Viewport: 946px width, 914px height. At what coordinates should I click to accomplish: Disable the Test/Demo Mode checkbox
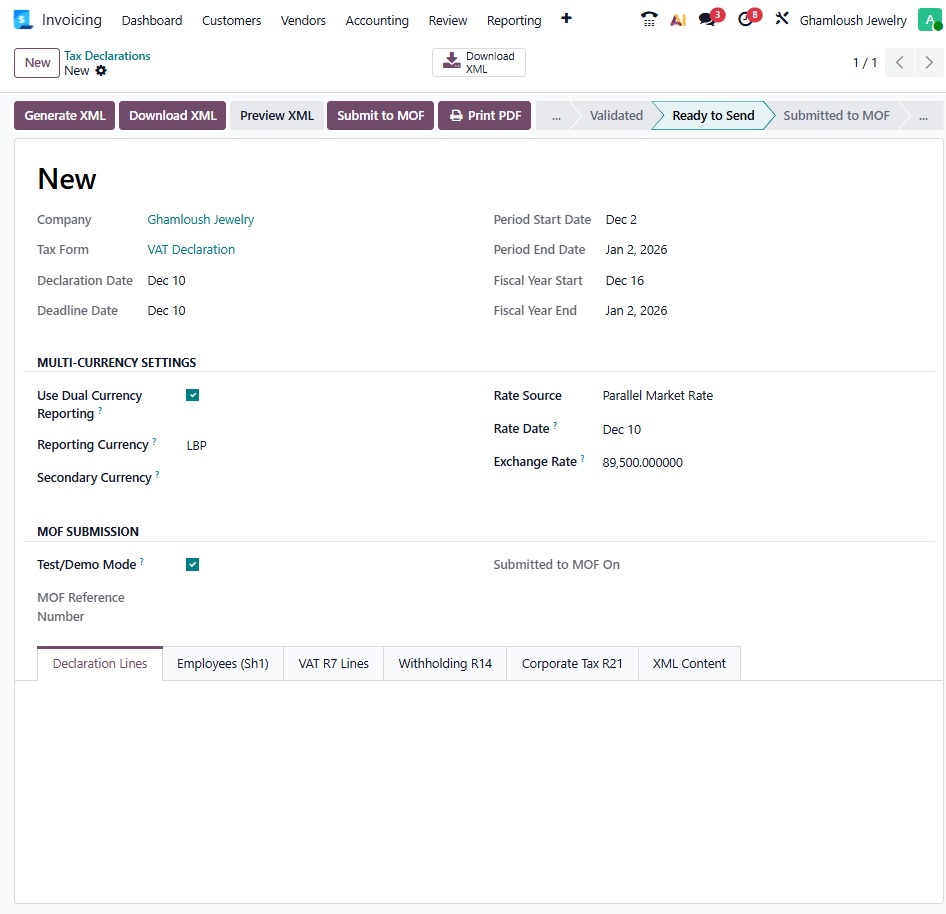(193, 564)
